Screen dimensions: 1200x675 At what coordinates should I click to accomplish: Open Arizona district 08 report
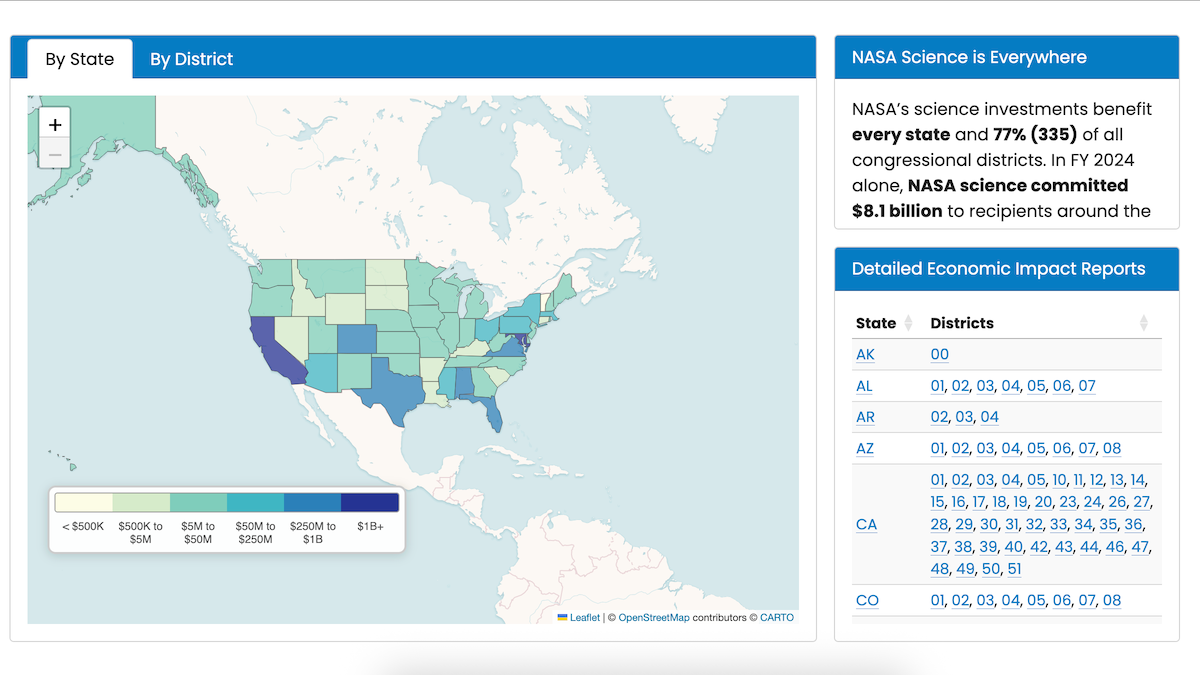(1112, 448)
